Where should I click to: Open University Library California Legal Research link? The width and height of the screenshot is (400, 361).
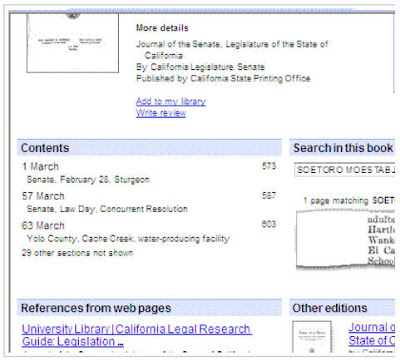[137, 329]
